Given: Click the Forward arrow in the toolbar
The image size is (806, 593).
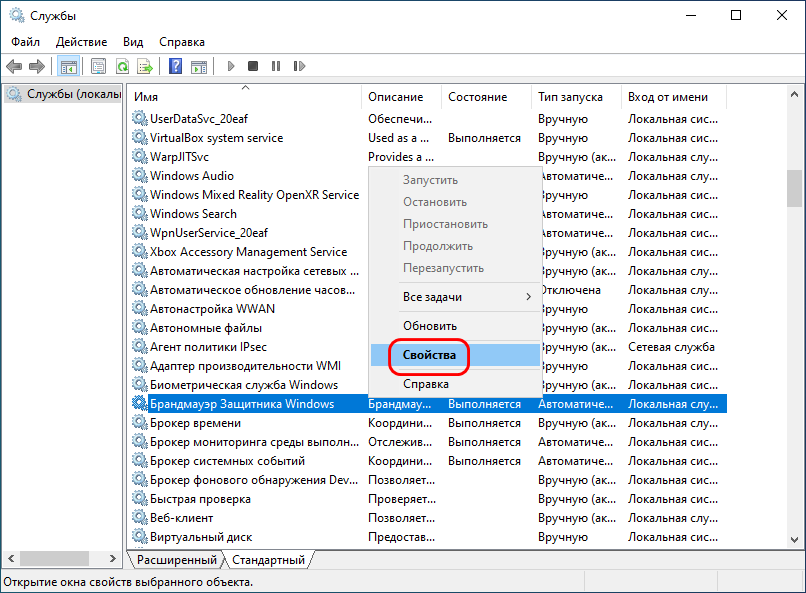Looking at the screenshot, I should pyautogui.click(x=36, y=66).
